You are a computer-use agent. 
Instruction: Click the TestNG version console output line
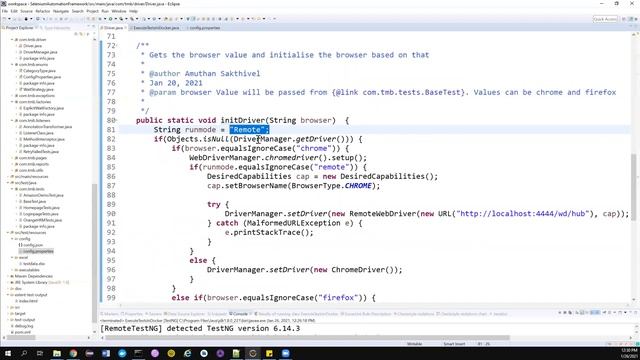[200, 329]
